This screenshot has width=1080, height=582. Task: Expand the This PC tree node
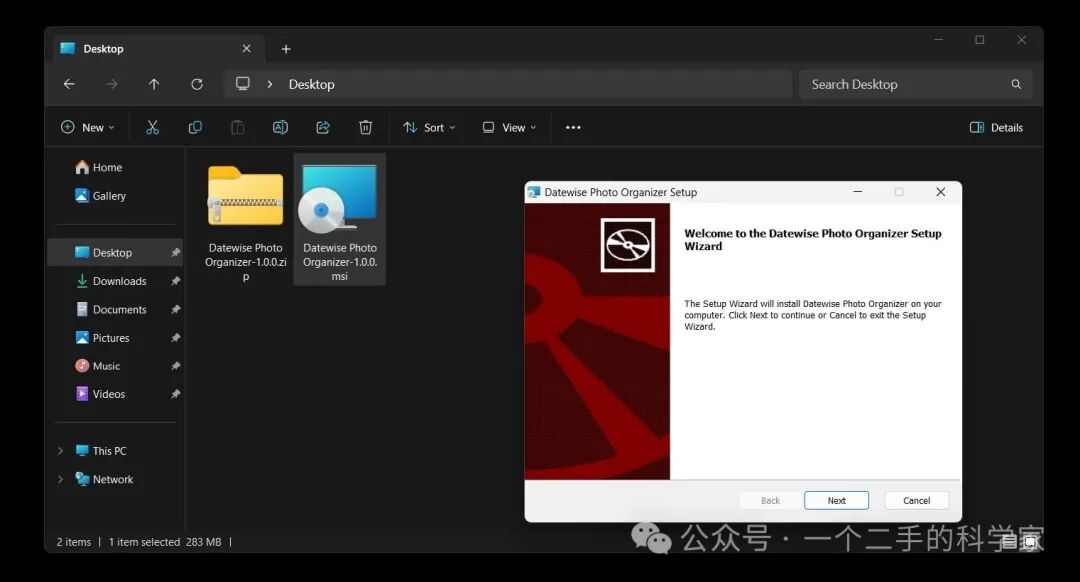click(x=61, y=450)
